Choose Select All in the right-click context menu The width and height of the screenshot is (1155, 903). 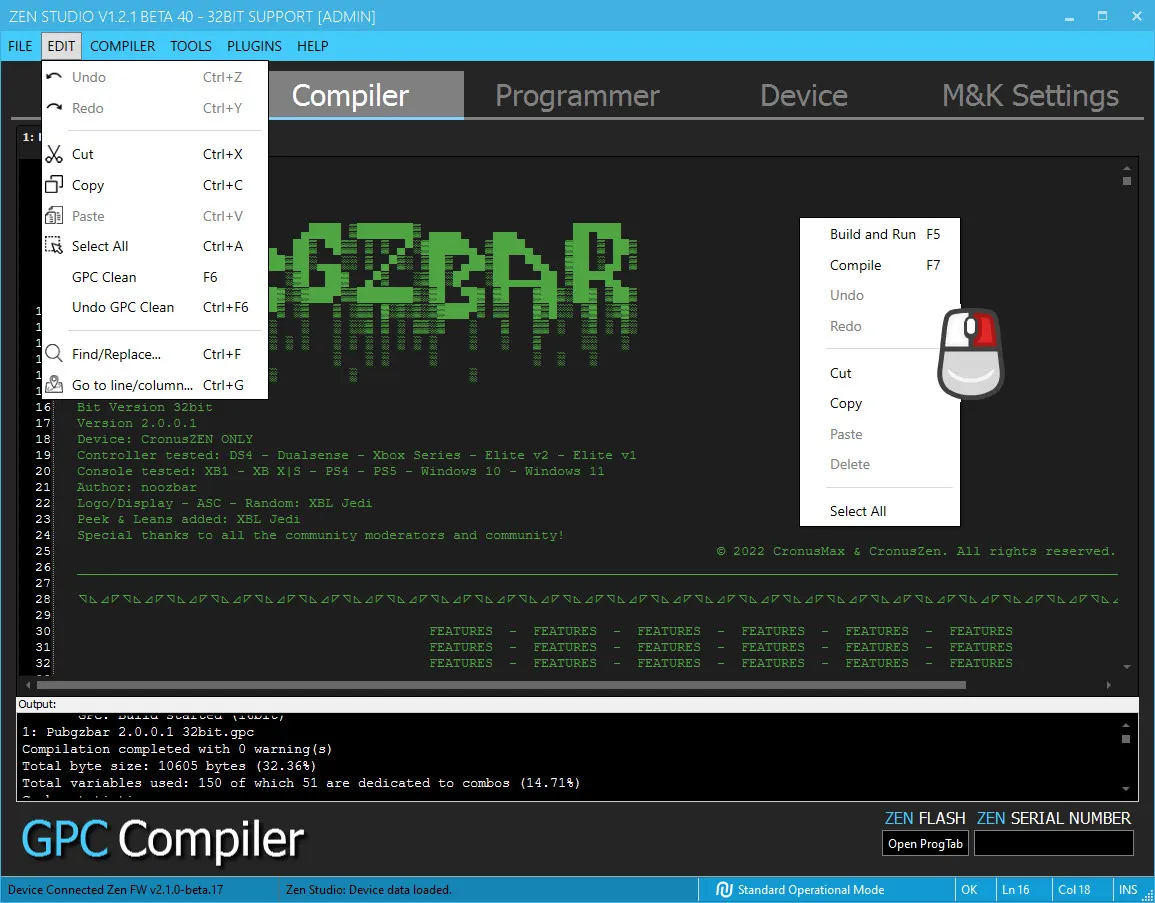[880, 510]
